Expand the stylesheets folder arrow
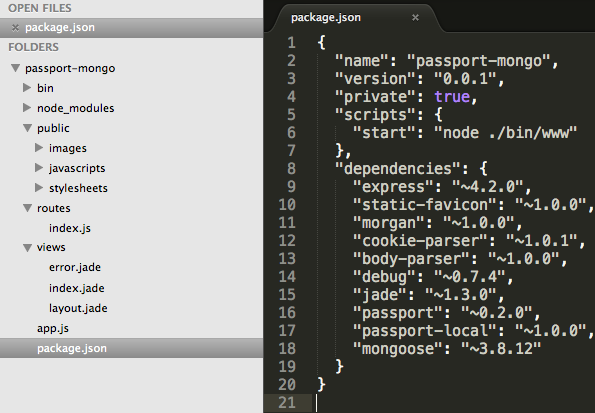 click(39, 188)
